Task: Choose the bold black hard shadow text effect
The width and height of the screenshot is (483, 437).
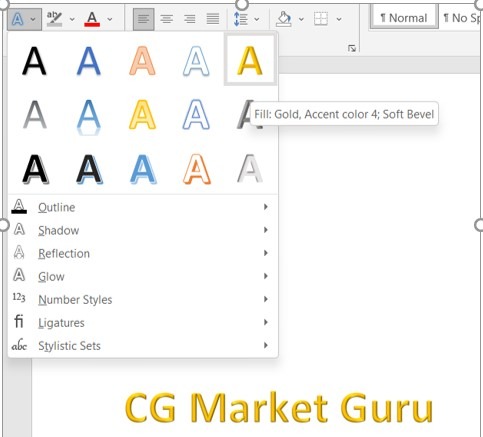Action: tap(36, 169)
